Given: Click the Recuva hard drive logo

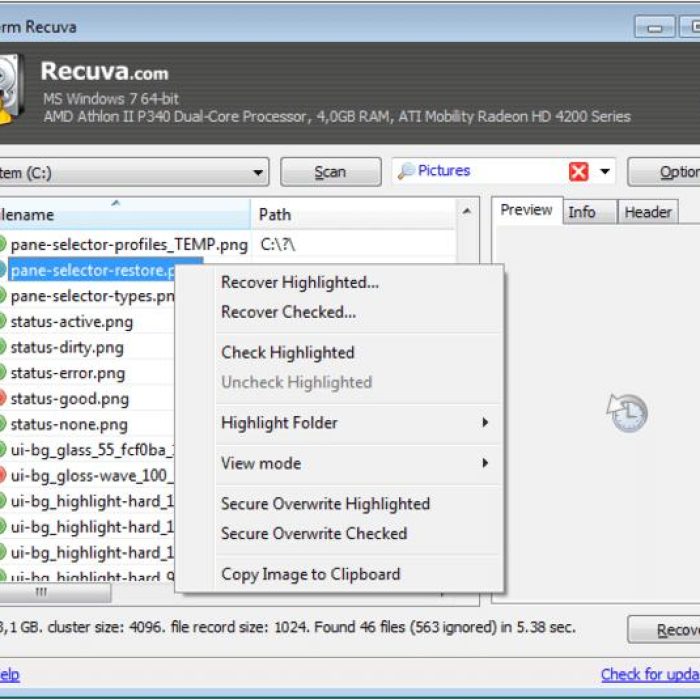Looking at the screenshot, I should pos(9,88).
